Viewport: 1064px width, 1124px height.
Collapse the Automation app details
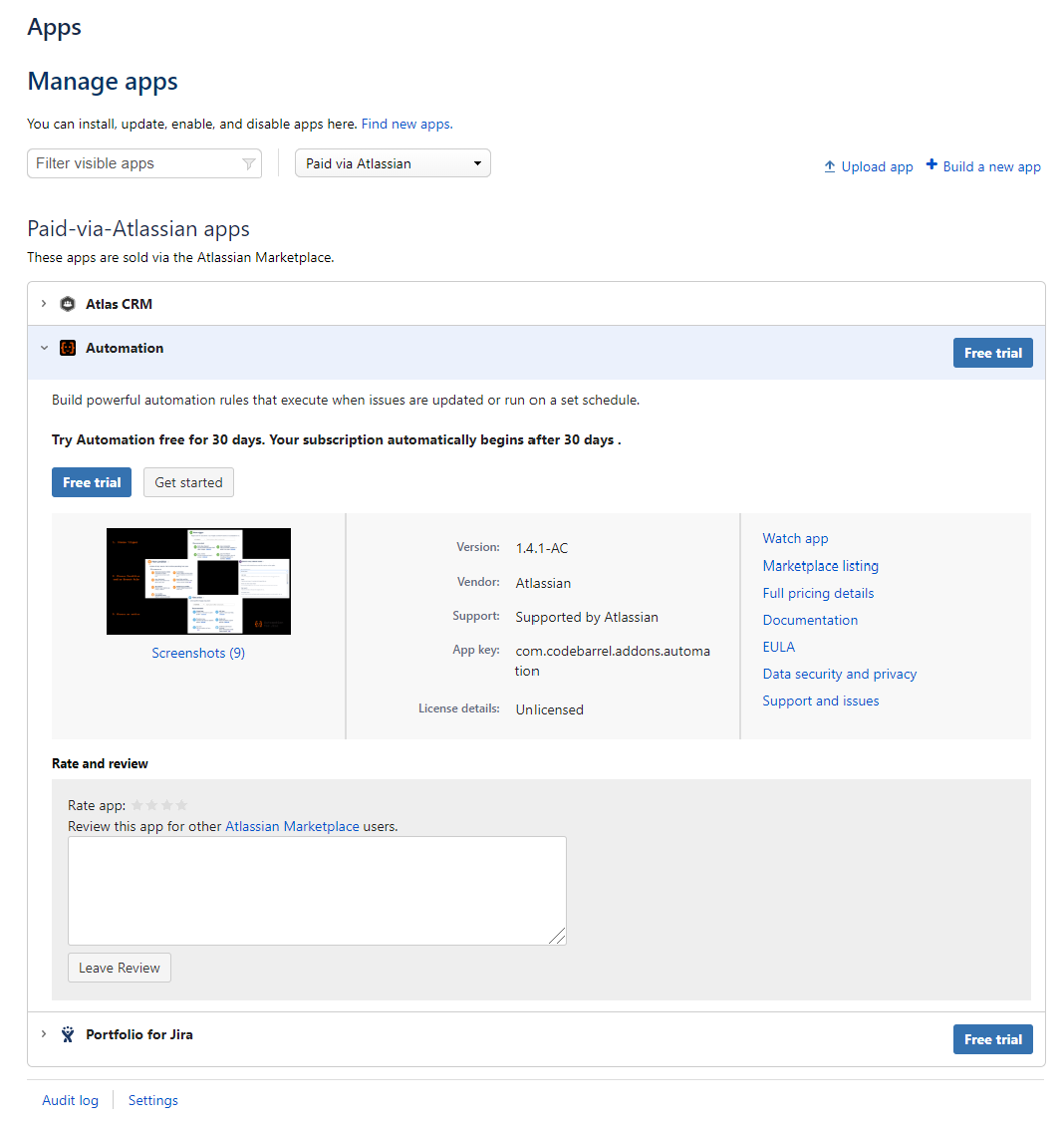44,348
